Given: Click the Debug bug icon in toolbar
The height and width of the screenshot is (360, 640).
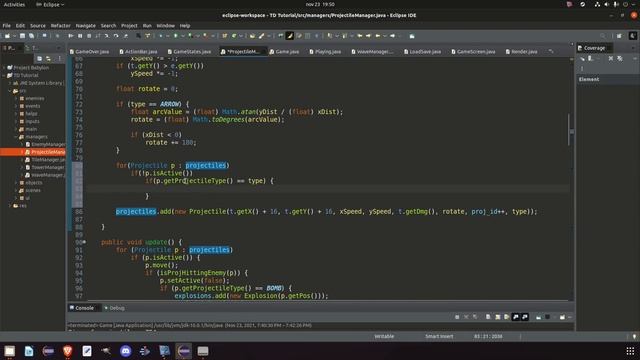Looking at the screenshot, I should pyautogui.click(x=161, y=36).
